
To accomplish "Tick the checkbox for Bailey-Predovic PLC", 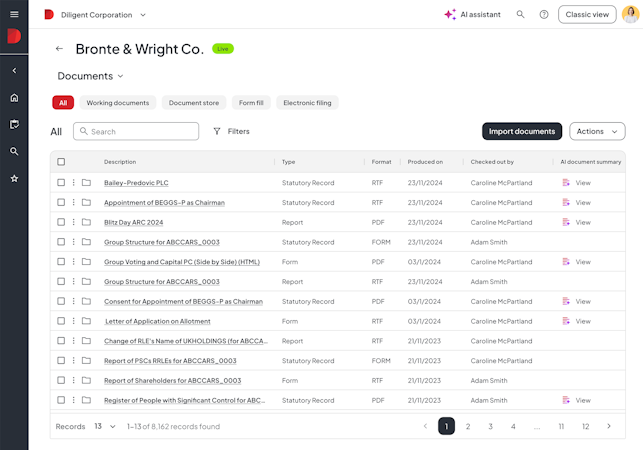I will pos(61,183).
